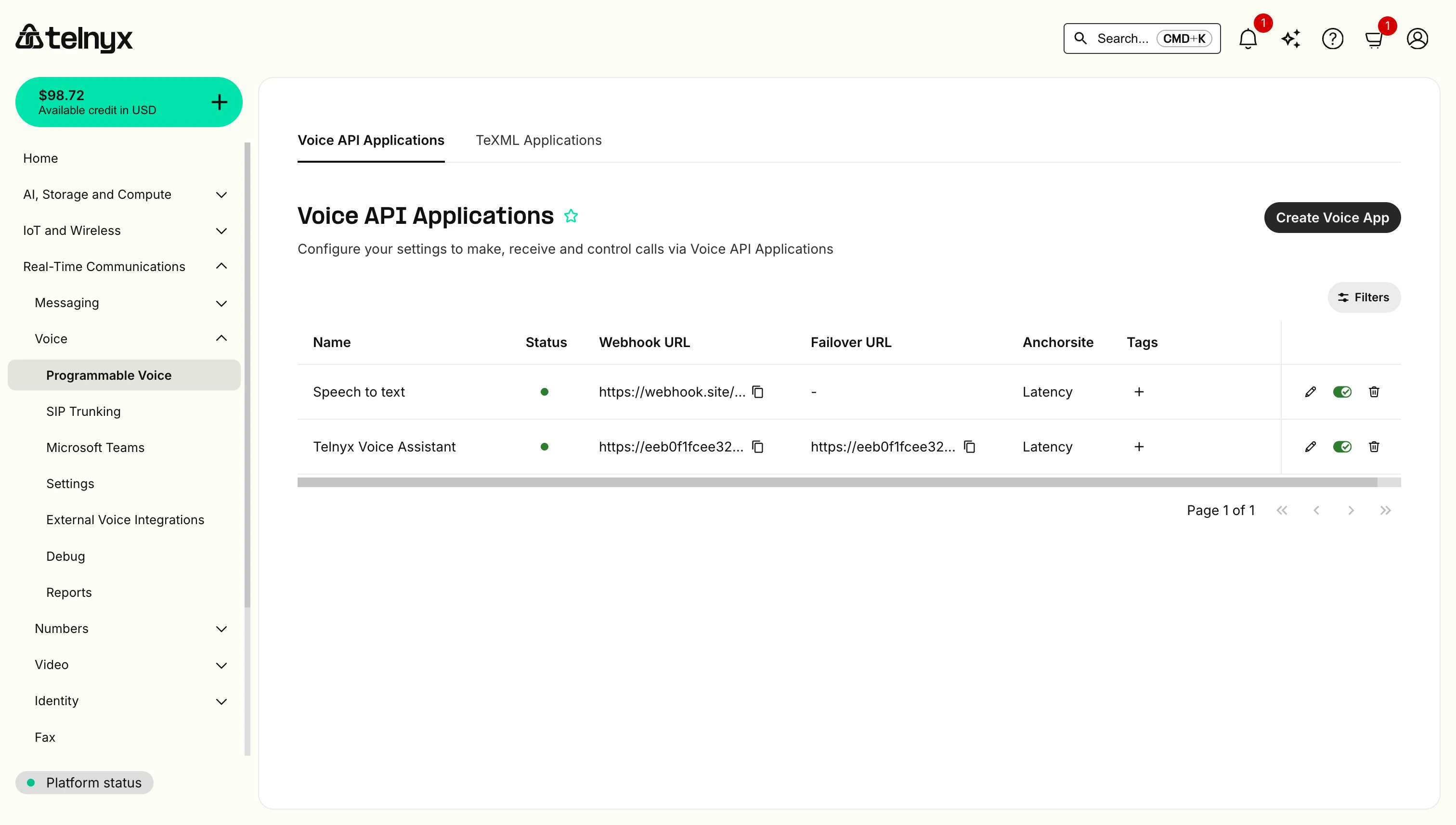Switch to the TeXML Applications tab
The height and width of the screenshot is (825, 1456).
click(539, 140)
